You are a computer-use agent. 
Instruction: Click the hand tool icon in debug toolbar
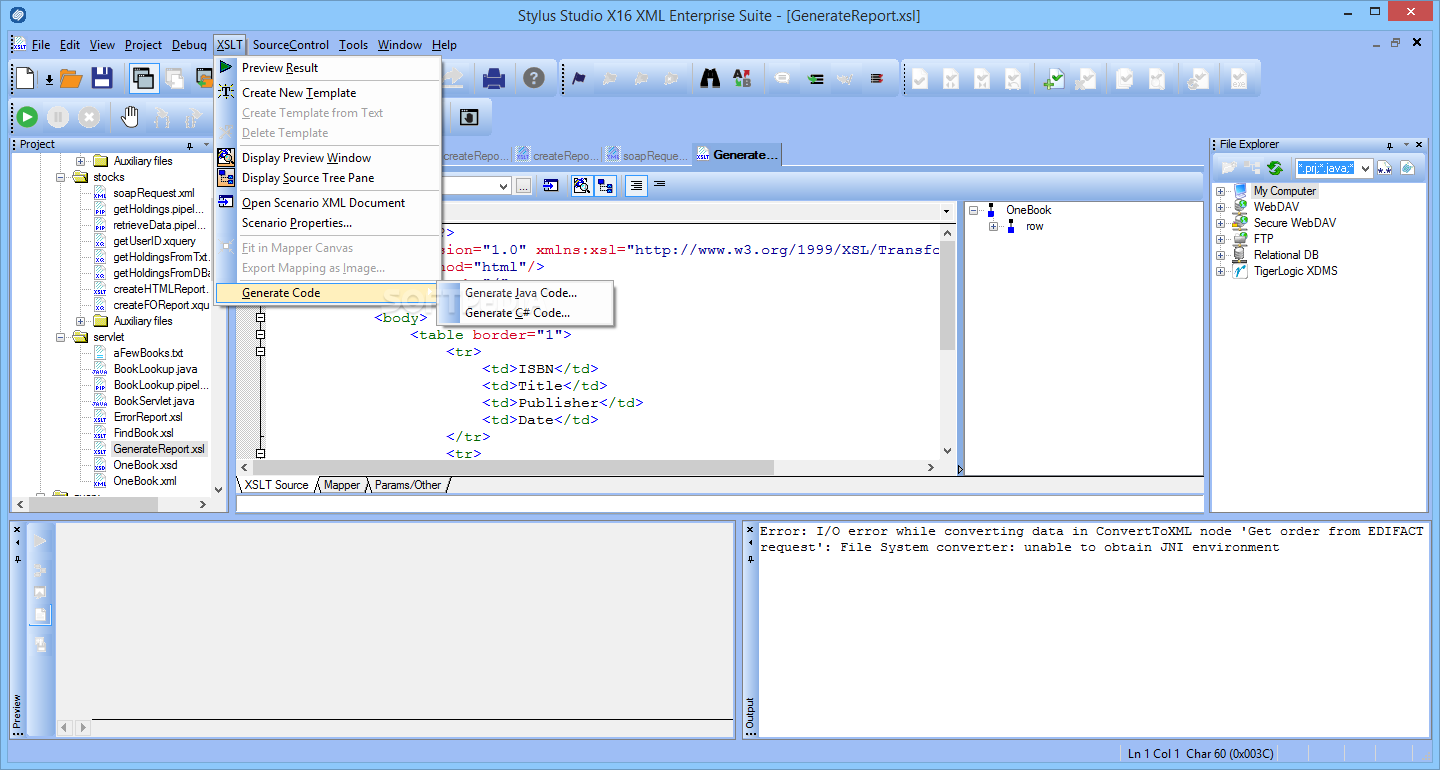[x=130, y=117]
